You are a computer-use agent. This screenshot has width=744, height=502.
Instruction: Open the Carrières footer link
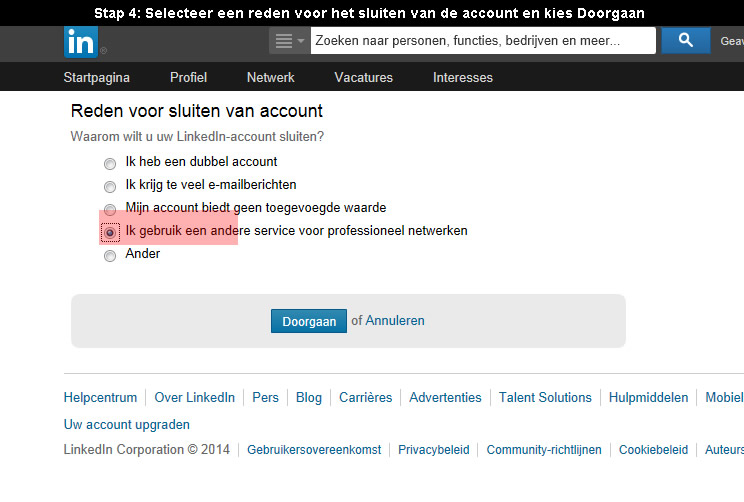(x=365, y=397)
